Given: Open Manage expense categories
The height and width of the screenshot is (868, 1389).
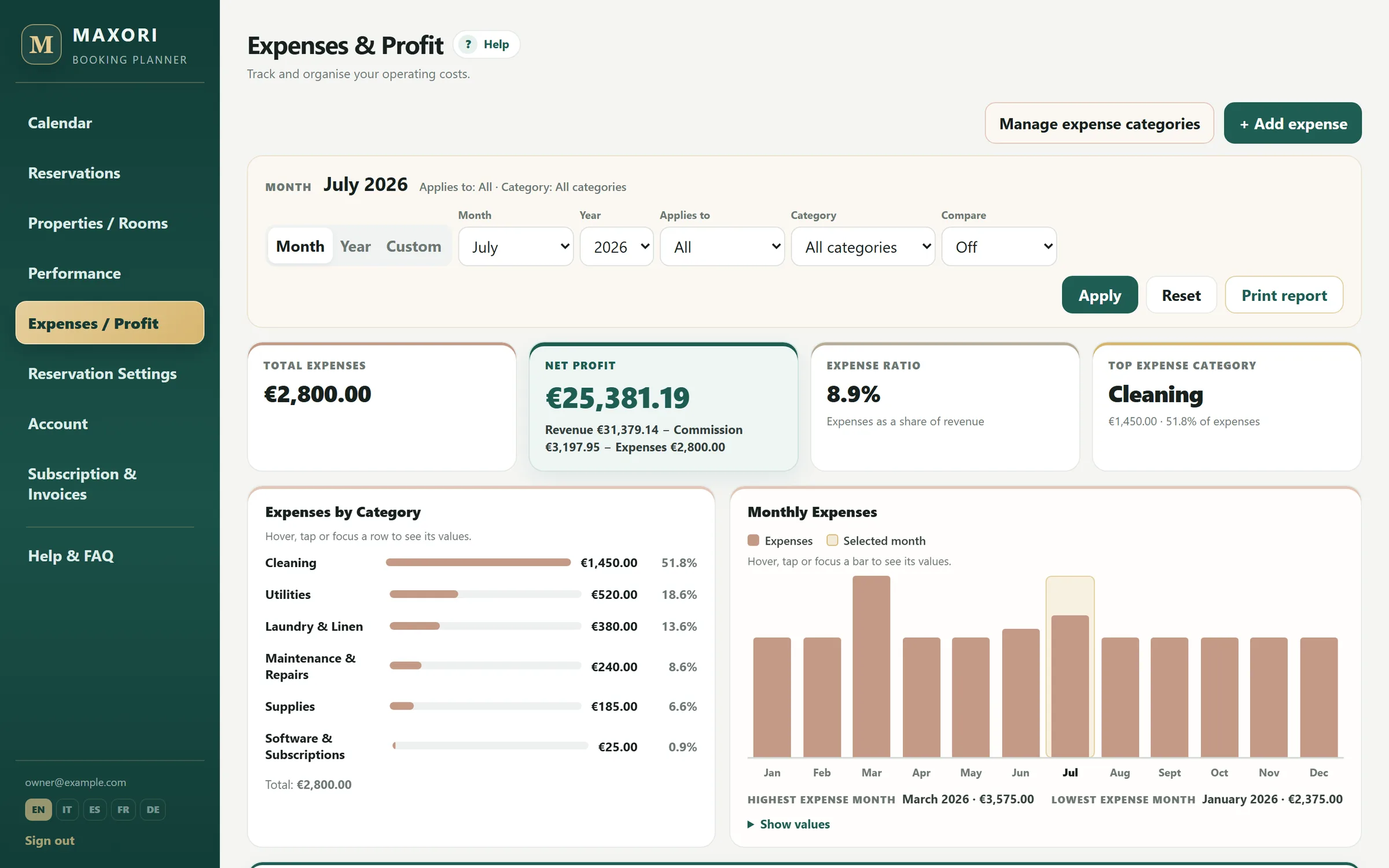Looking at the screenshot, I should point(1100,123).
